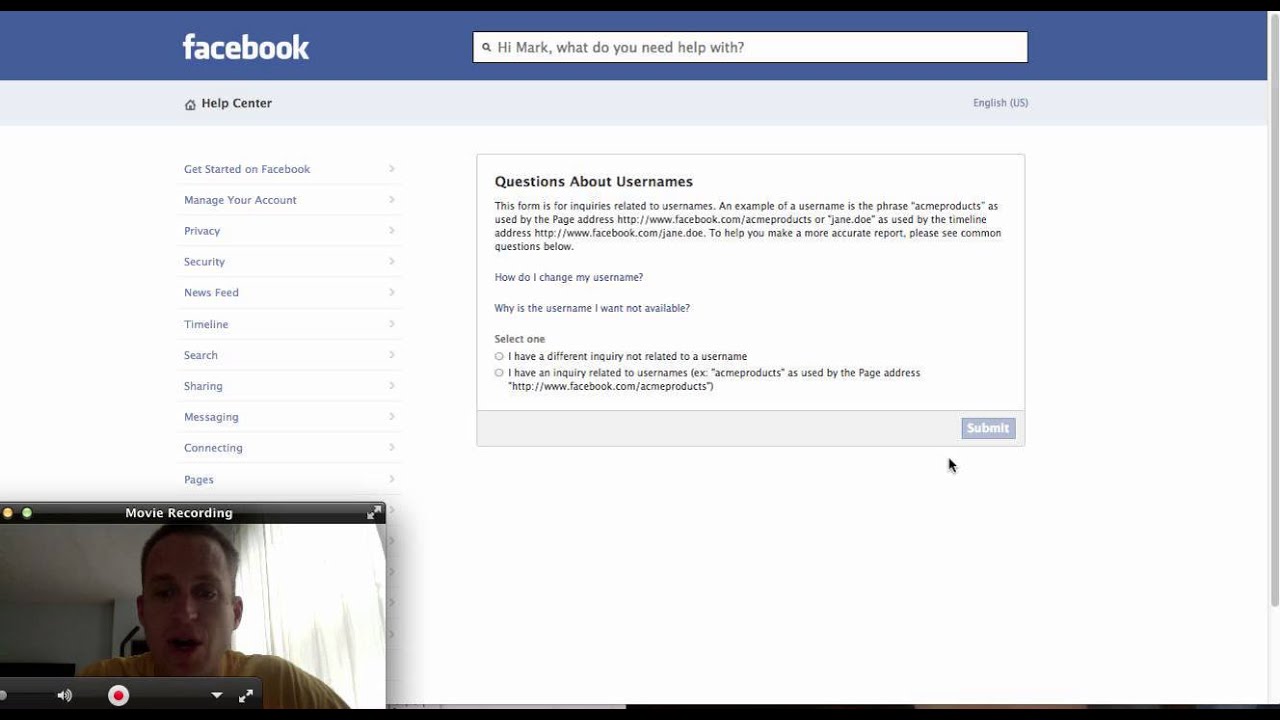
Task: Click the Submit button
Action: [988, 428]
